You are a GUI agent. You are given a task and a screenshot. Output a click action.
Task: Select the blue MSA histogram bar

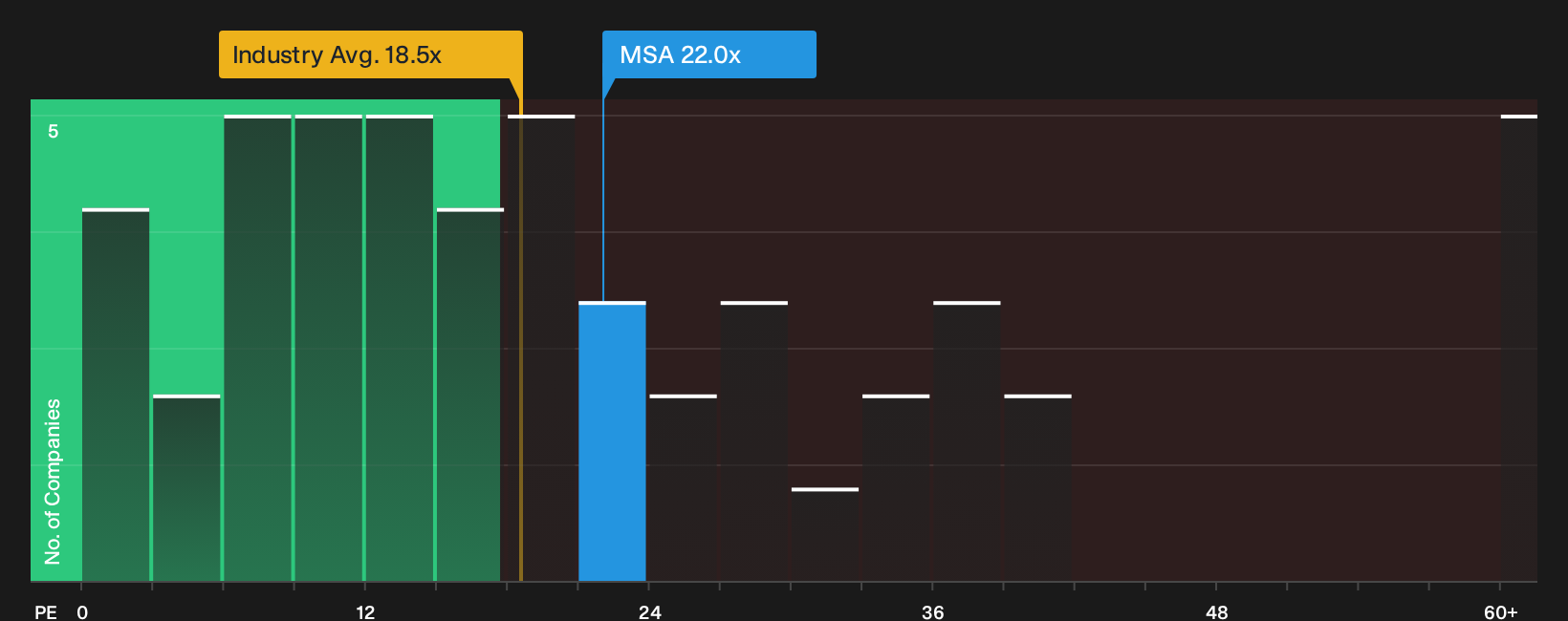click(613, 441)
